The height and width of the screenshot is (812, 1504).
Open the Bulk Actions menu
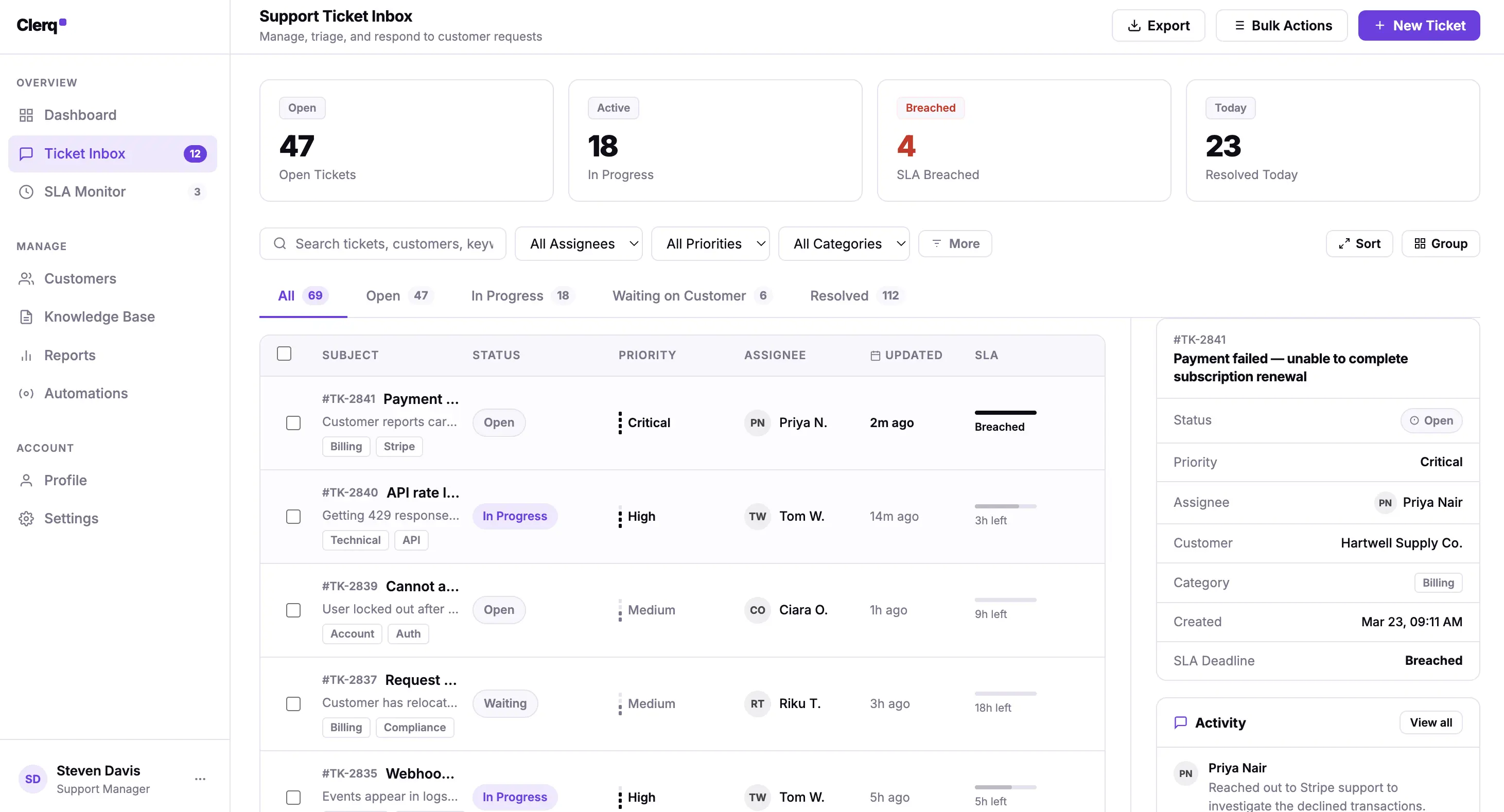1282,25
